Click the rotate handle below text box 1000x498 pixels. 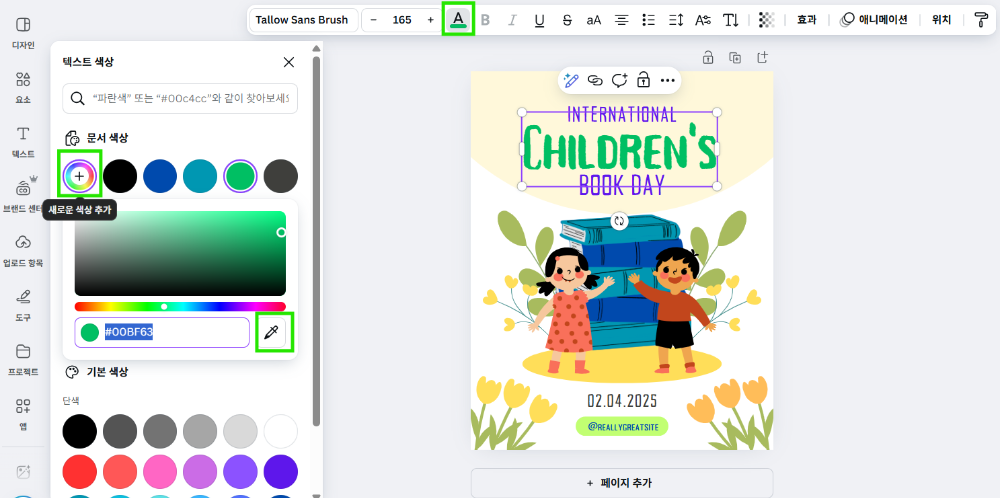pos(619,221)
